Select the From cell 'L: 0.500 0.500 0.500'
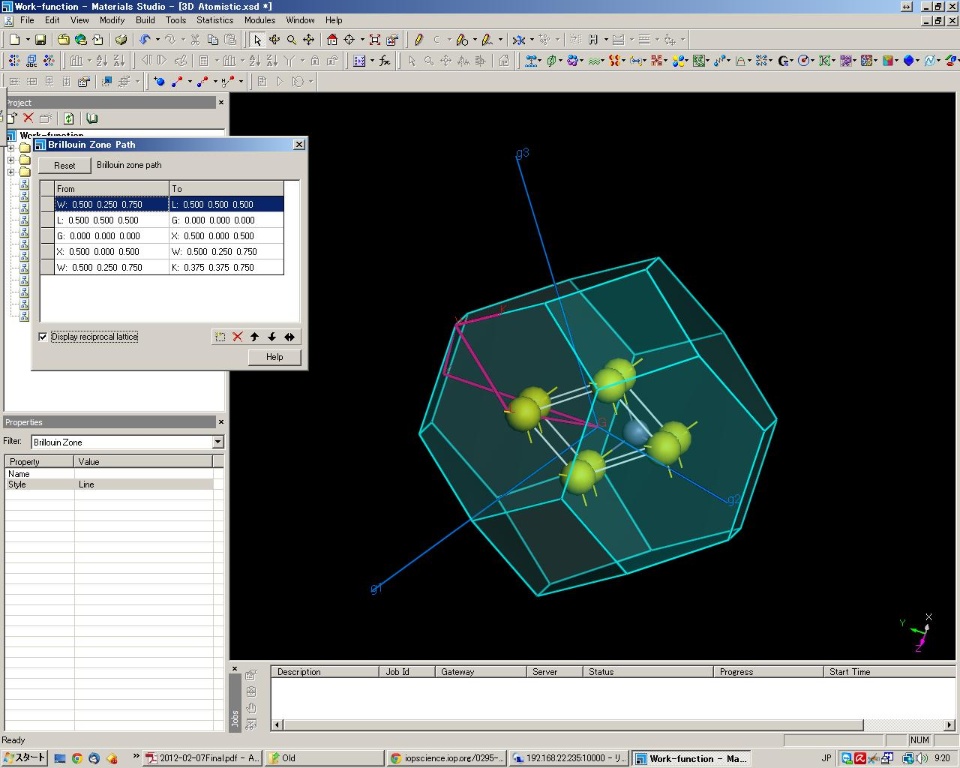The width and height of the screenshot is (960, 768). [111, 220]
